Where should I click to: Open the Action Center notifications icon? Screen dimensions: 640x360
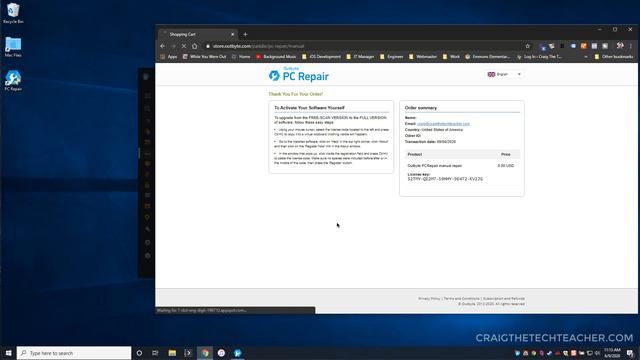point(631,353)
